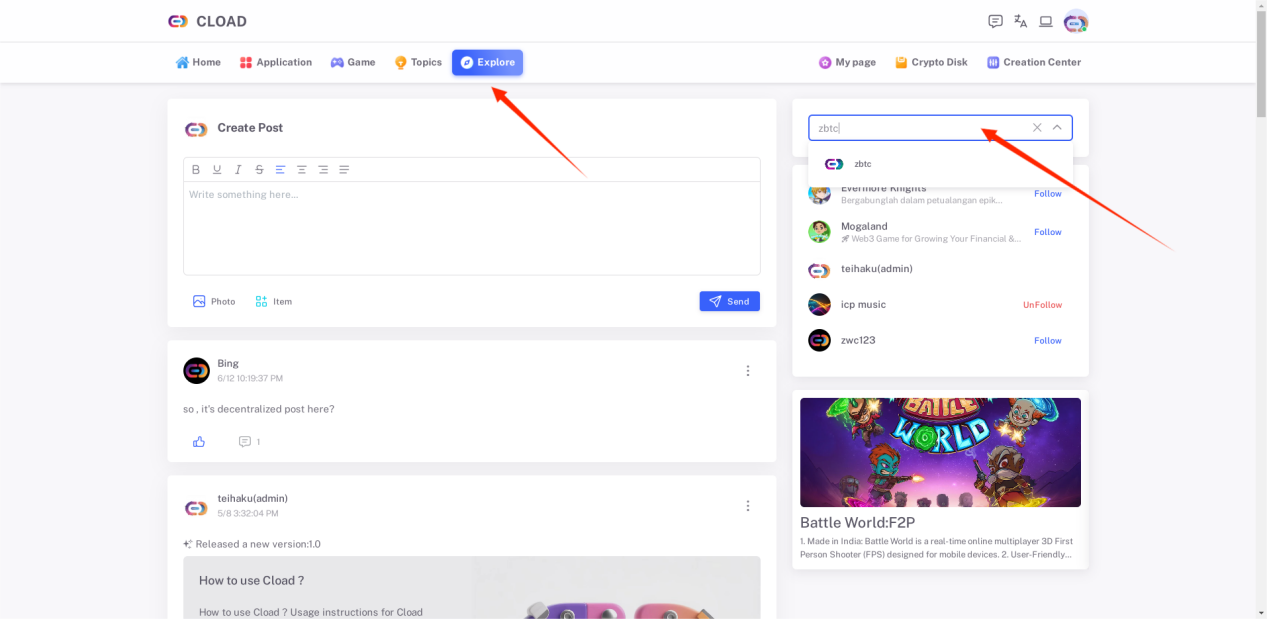
Task: Click Bing's post avatar
Action: pos(196,371)
